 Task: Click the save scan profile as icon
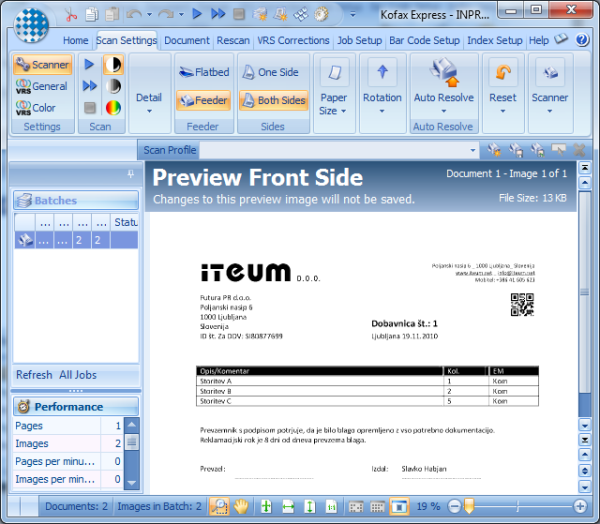click(537, 150)
